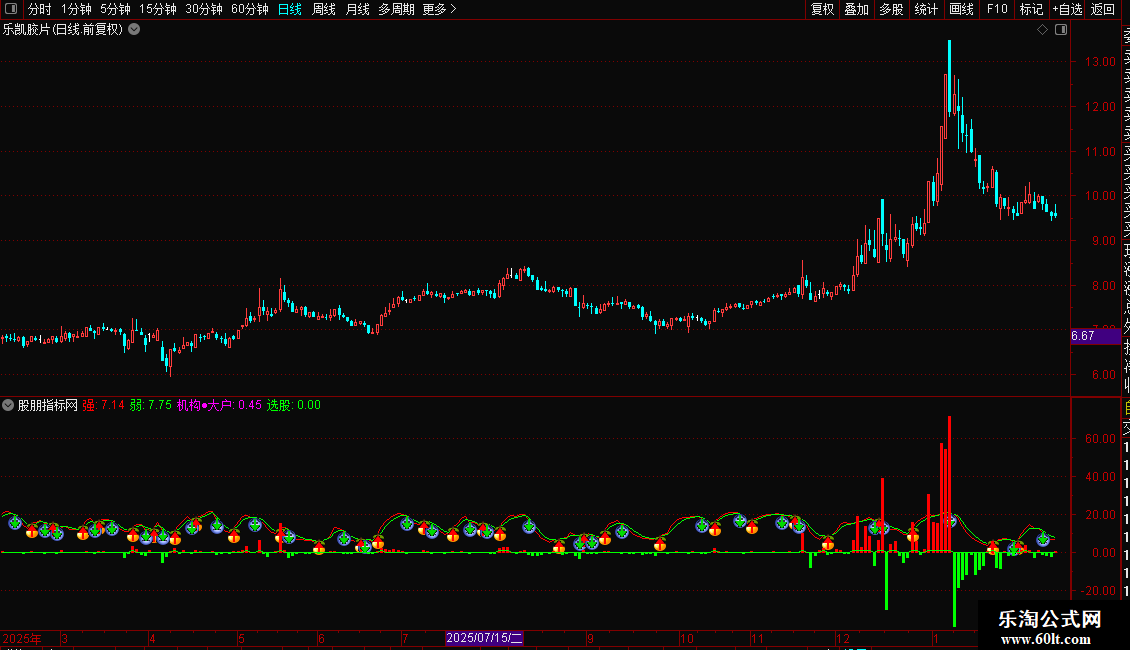Click the 股朋指标网 indicator name

point(48,405)
